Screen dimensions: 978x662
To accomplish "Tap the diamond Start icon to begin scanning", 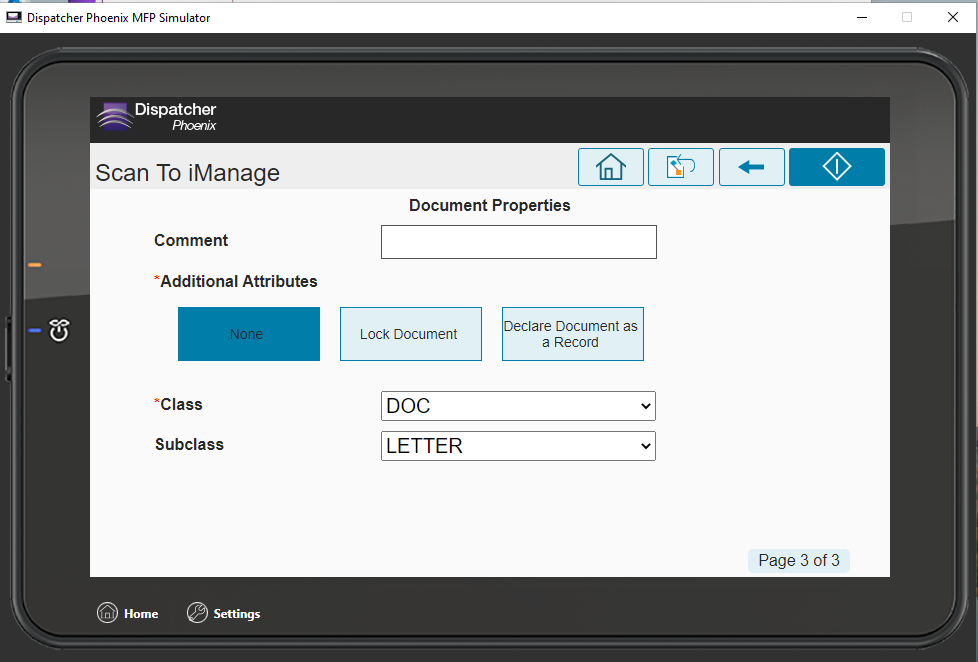I will tap(836, 166).
